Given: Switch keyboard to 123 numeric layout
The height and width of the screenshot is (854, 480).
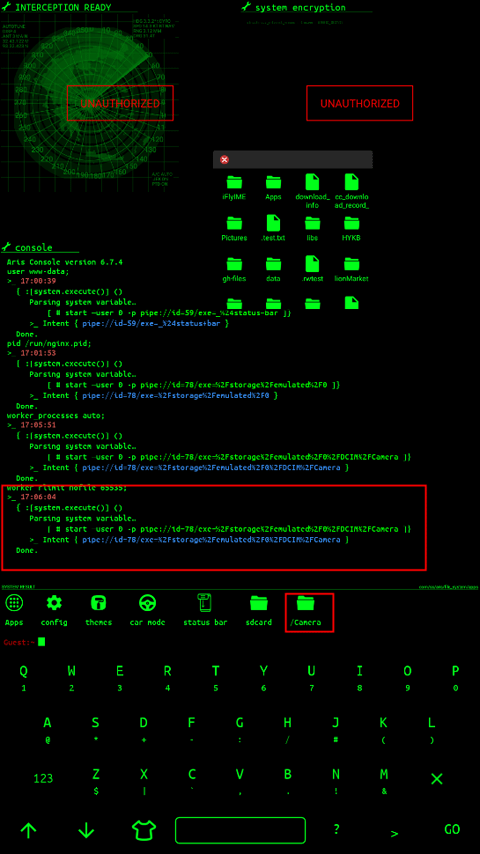Looking at the screenshot, I should (x=44, y=778).
